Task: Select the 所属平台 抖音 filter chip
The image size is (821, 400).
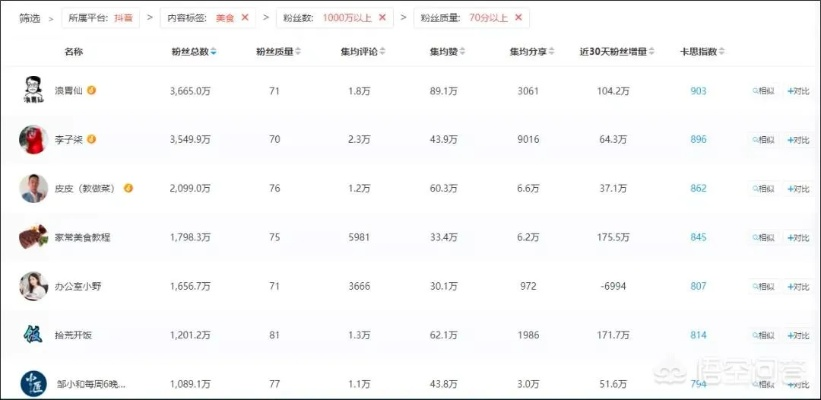Action: pyautogui.click(x=101, y=18)
